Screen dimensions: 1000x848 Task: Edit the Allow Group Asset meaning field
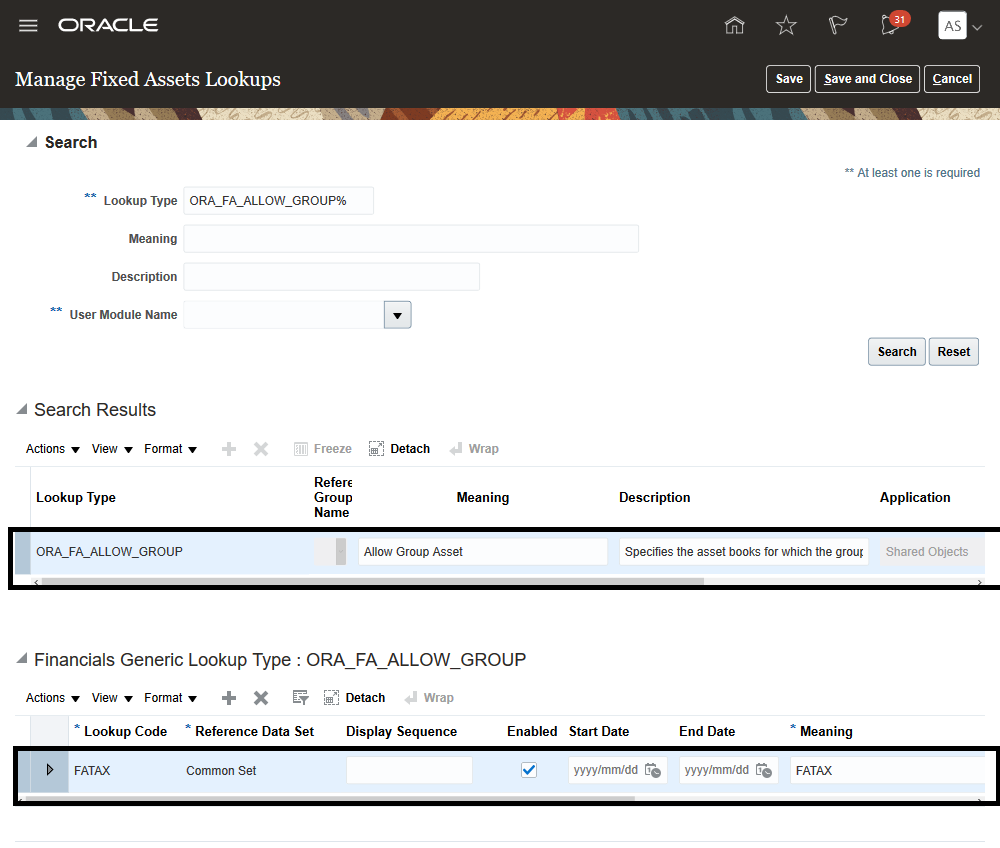tap(483, 552)
